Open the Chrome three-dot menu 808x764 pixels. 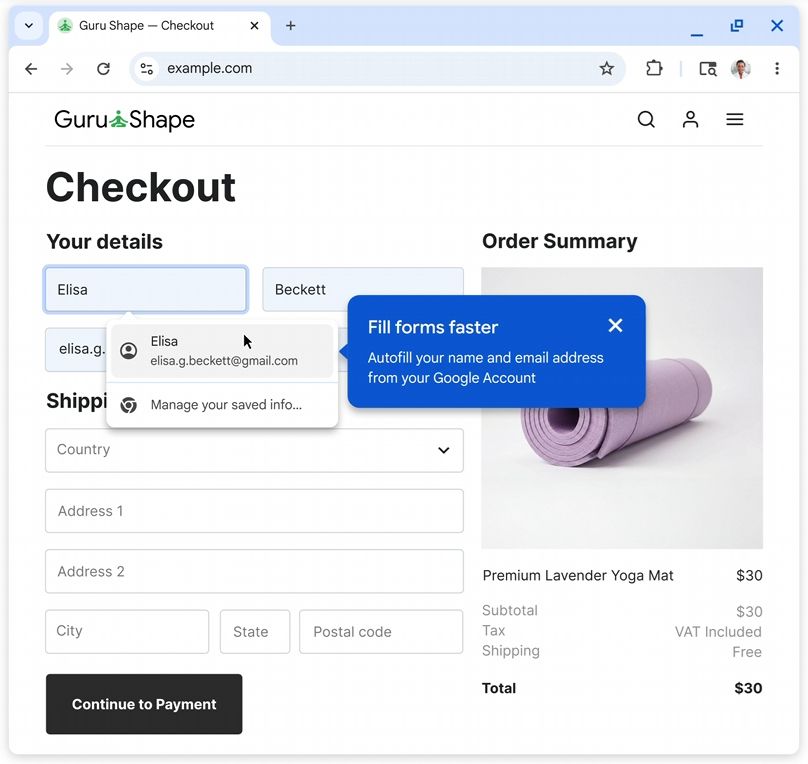pos(777,69)
